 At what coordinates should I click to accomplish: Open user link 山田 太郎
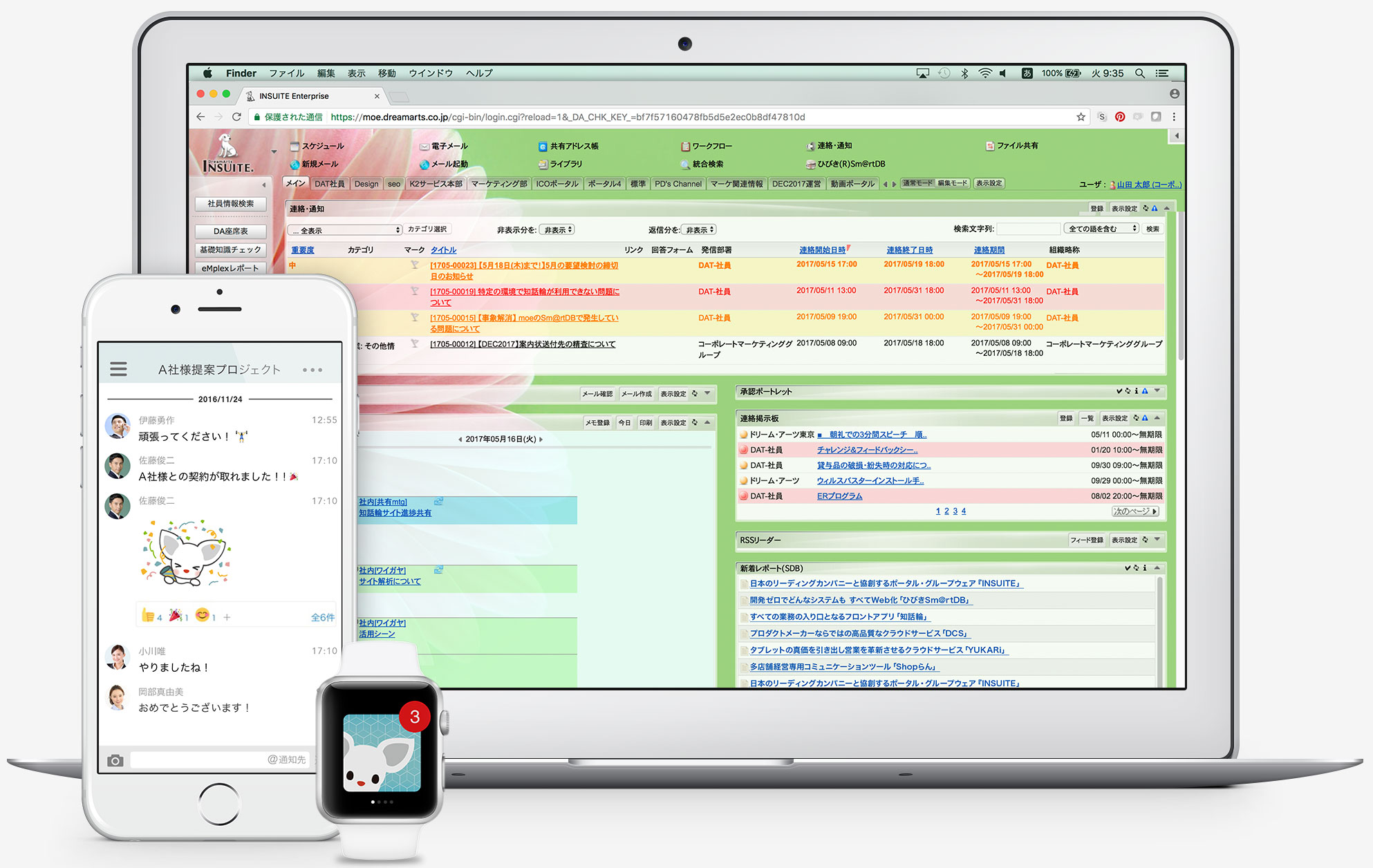[x=1149, y=185]
